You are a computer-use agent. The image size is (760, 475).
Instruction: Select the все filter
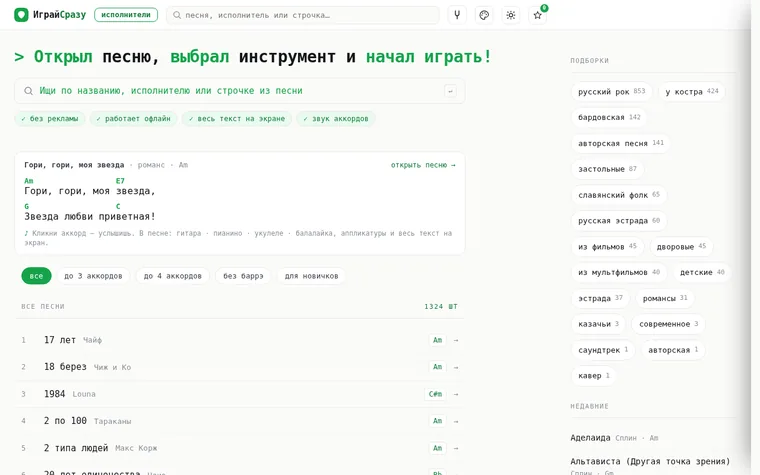click(x=36, y=276)
